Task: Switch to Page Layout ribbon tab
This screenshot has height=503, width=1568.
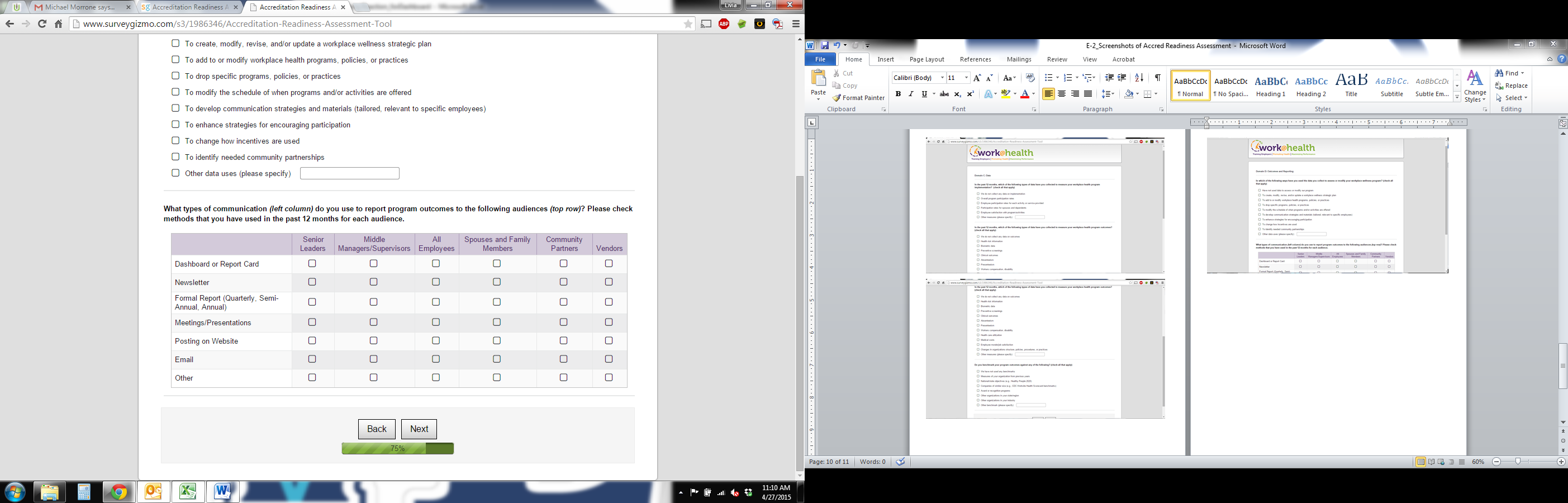Action: coord(926,59)
